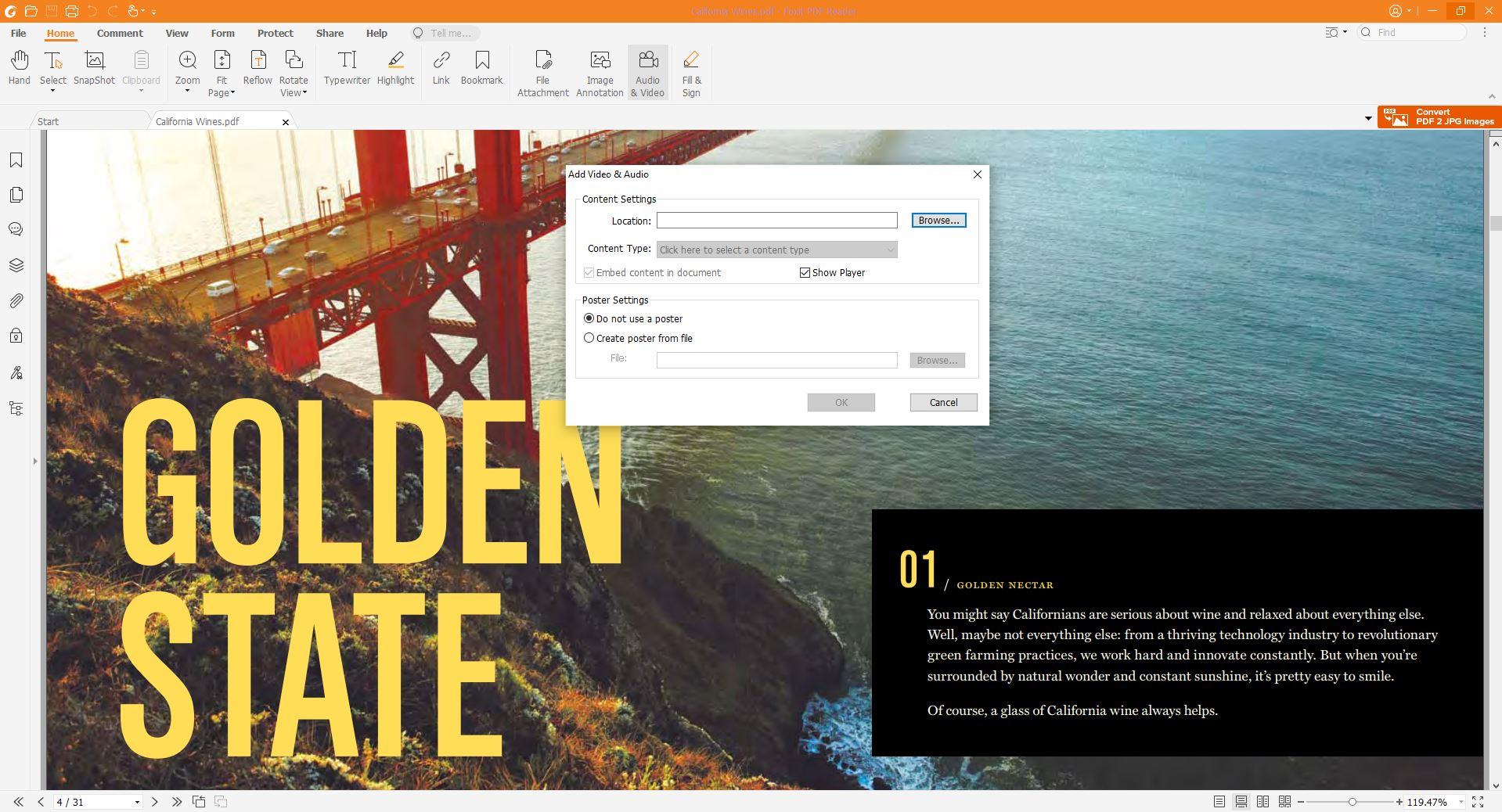Switch to the View ribbon tab
The height and width of the screenshot is (812, 1502).
point(177,33)
